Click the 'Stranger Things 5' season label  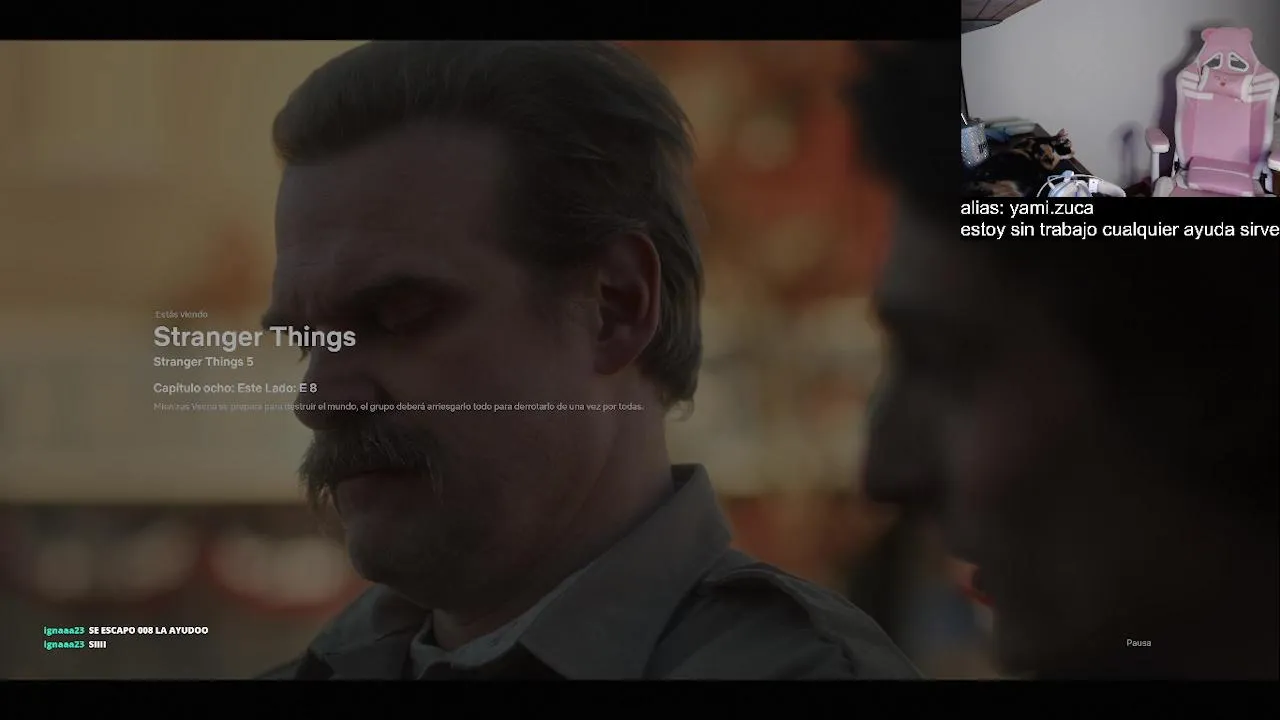coord(203,362)
